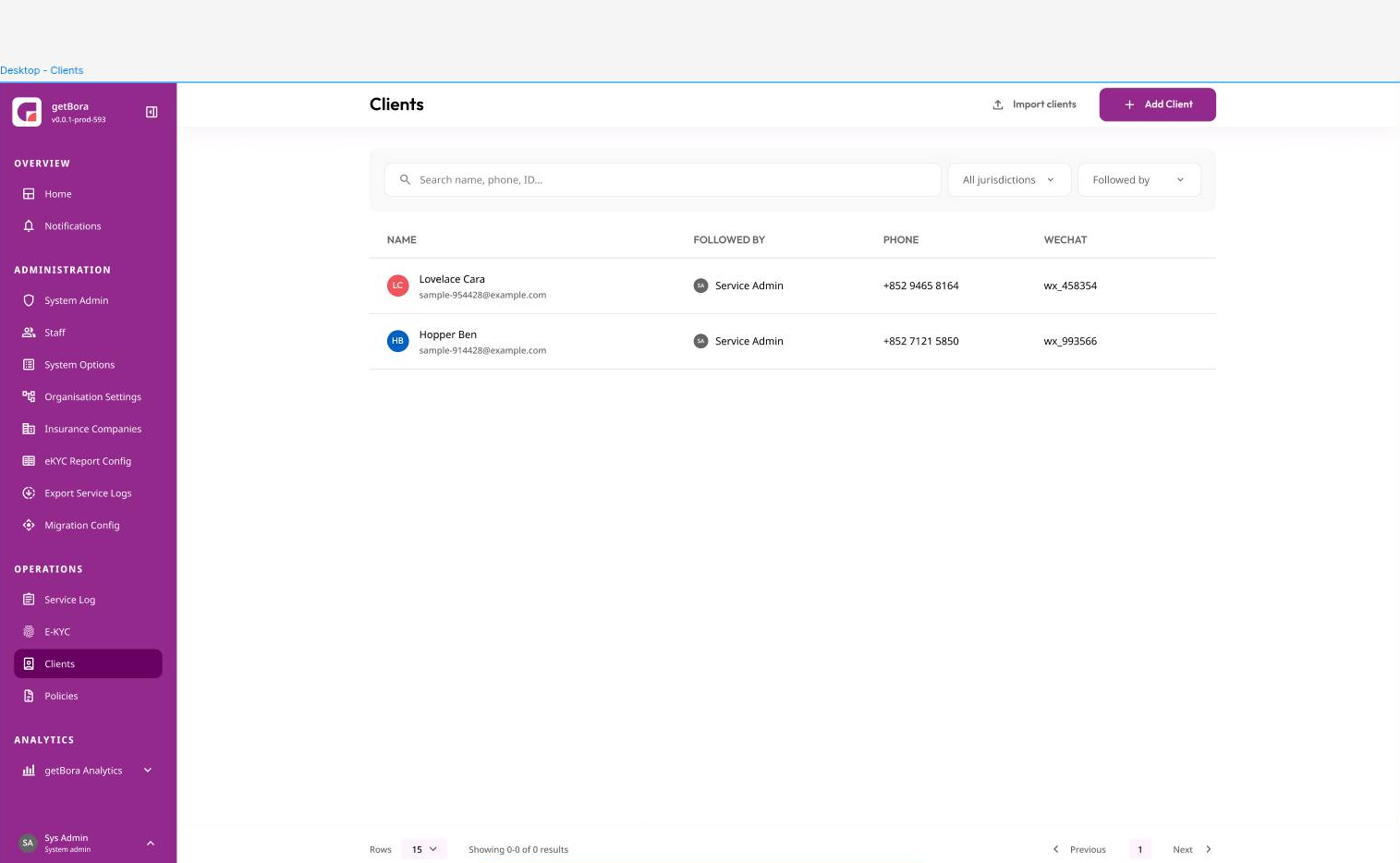Expand the Sys Admin user menu chevron
The height and width of the screenshot is (863, 1400).
pos(151,844)
